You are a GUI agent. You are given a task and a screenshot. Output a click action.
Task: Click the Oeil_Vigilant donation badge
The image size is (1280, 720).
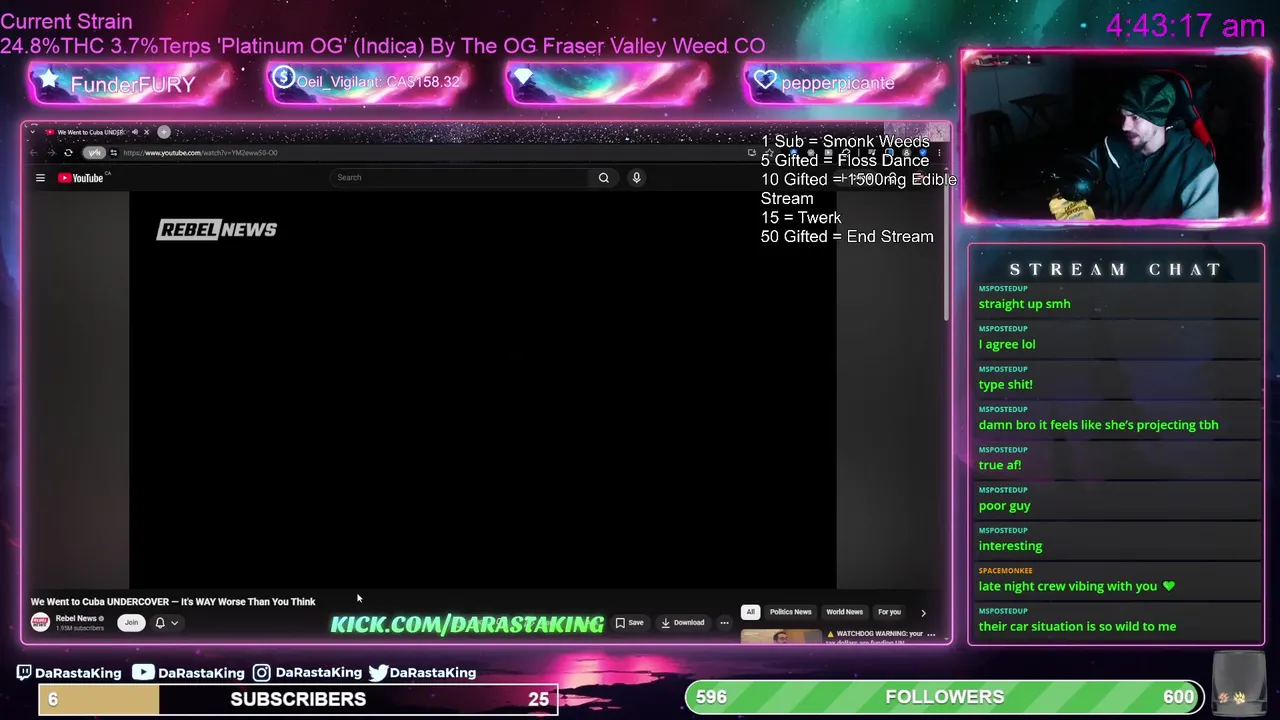369,82
